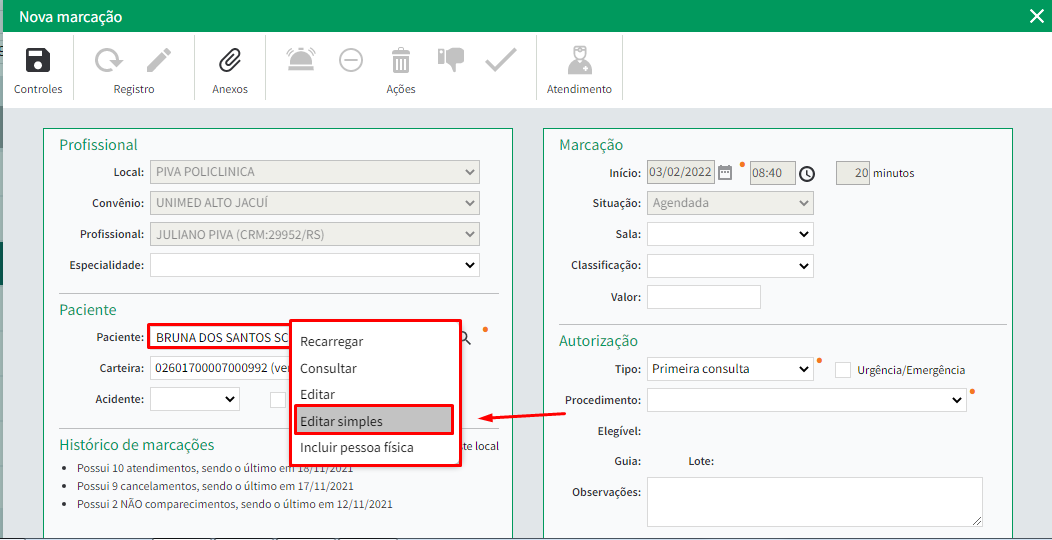Enable the Urgência/Emergência checkbox

843,370
